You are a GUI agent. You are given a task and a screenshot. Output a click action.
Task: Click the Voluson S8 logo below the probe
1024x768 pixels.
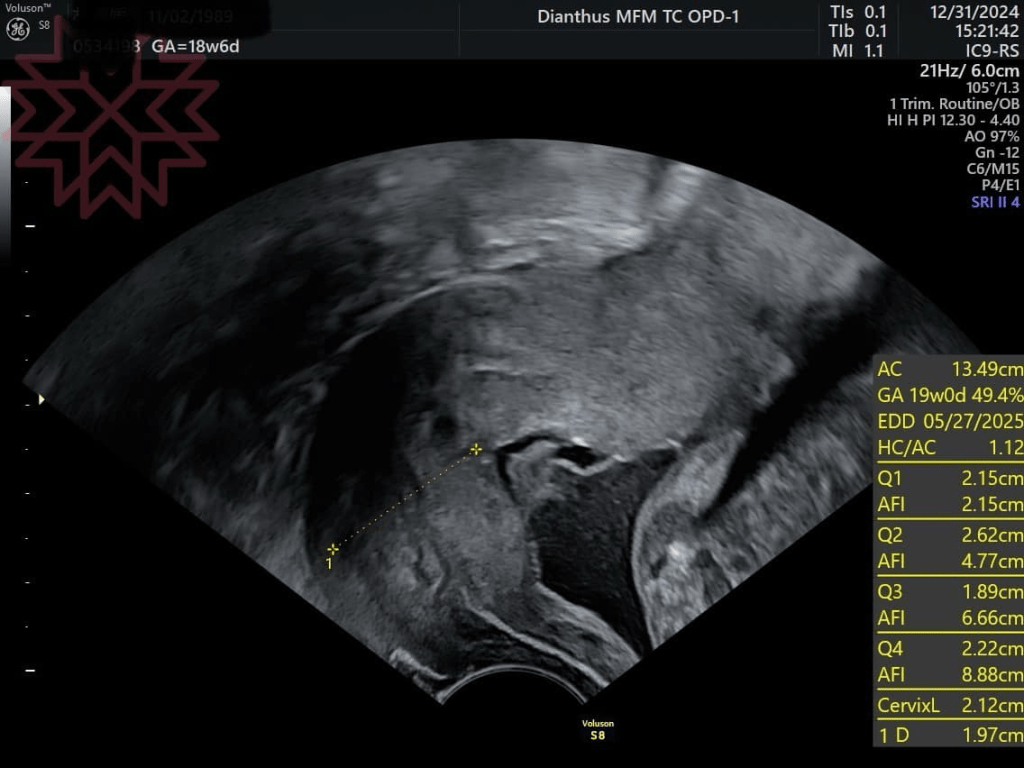(x=597, y=729)
